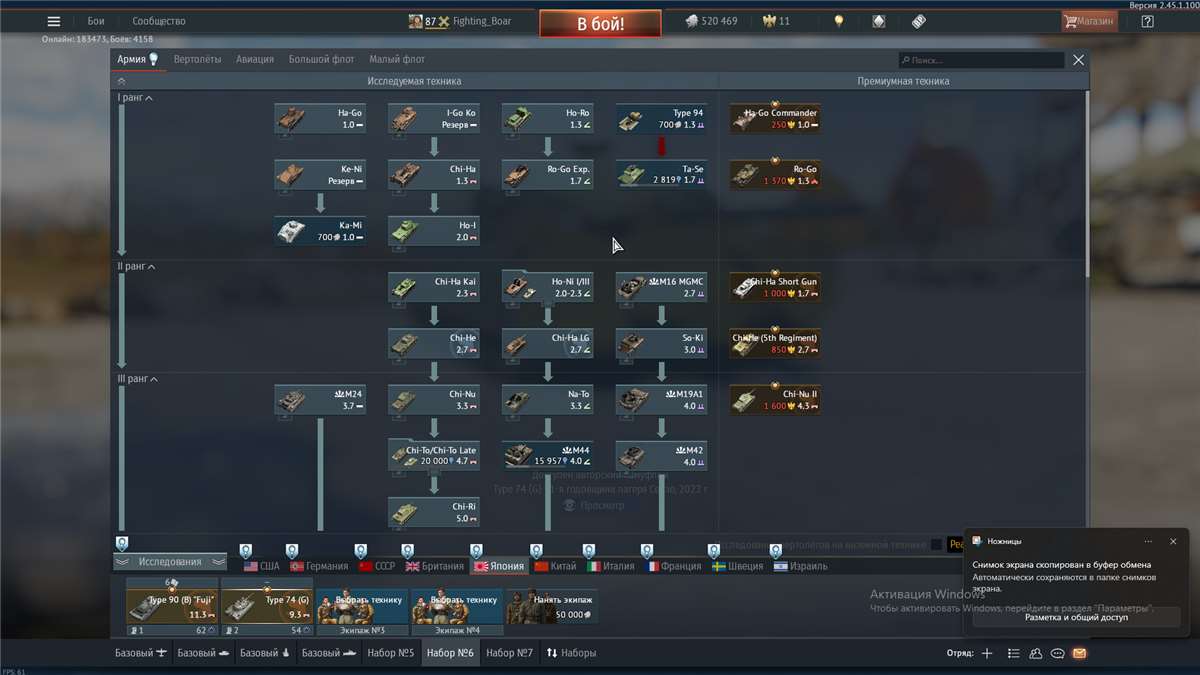The image size is (1200, 675).
Task: Click the Silver Lions balance icon
Action: pyautogui.click(x=691, y=21)
